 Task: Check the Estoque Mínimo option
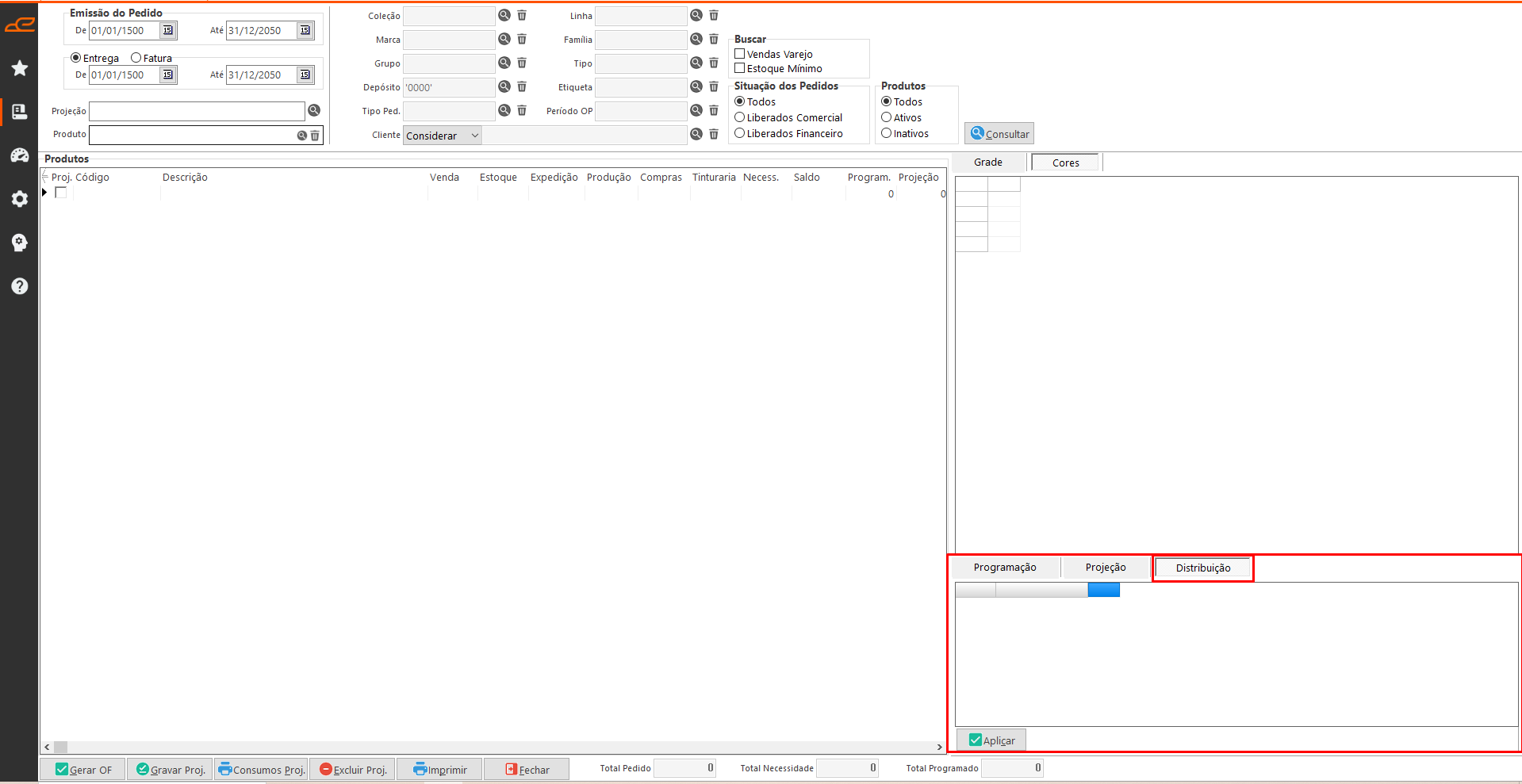[x=740, y=68]
